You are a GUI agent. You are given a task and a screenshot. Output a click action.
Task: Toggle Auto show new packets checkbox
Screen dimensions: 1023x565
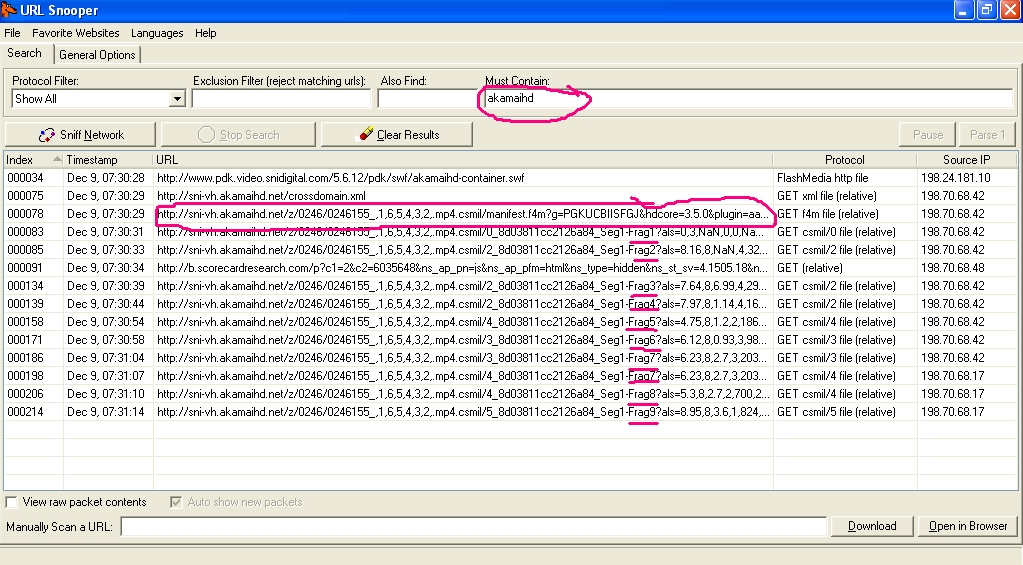tap(176, 502)
